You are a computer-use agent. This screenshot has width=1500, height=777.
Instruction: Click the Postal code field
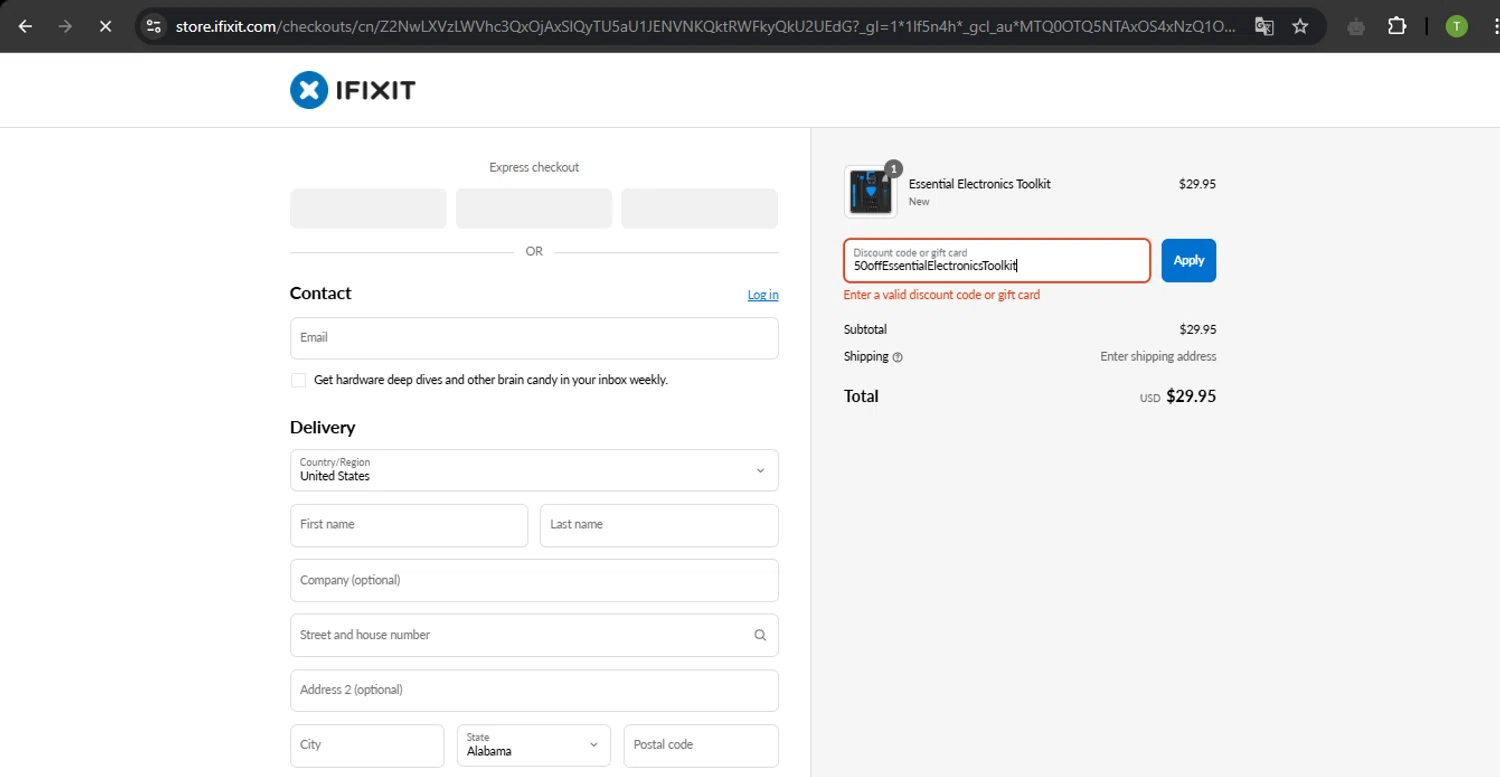point(700,745)
